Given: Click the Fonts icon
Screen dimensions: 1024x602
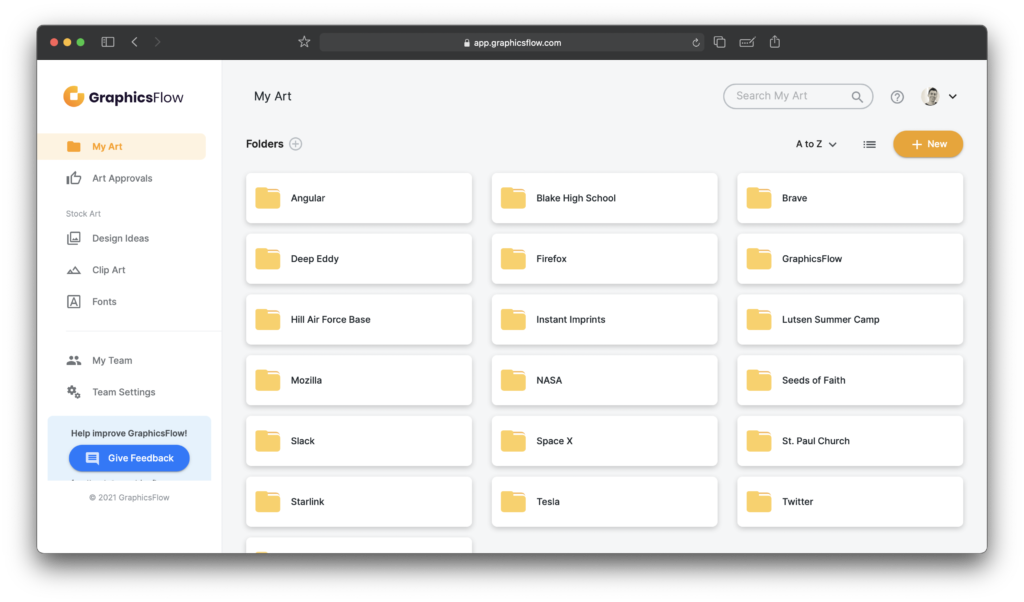Looking at the screenshot, I should [74, 302].
